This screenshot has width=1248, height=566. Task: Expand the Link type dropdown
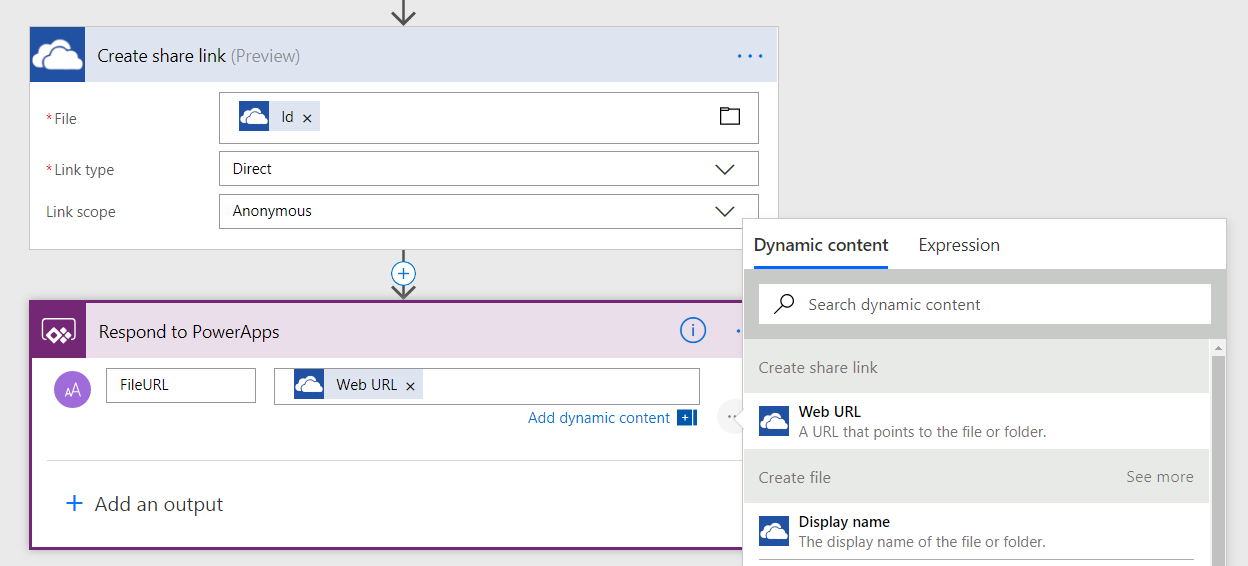click(725, 169)
